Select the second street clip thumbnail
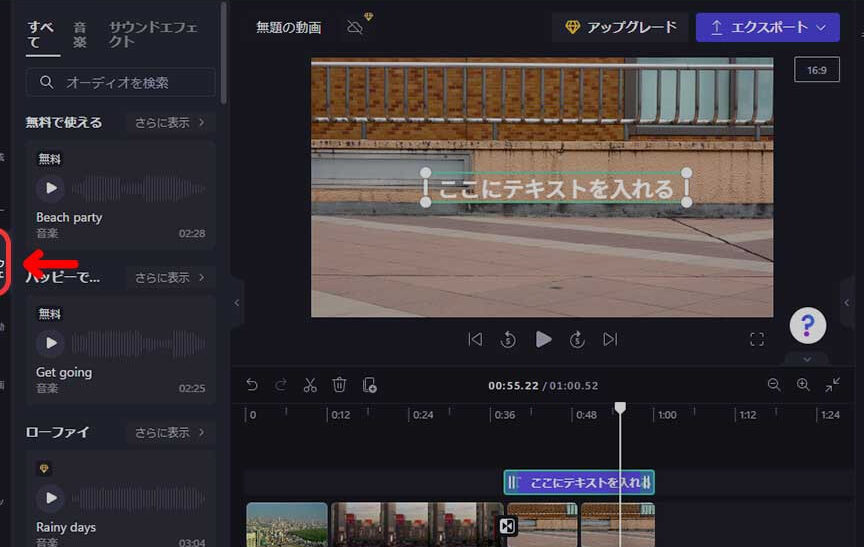The height and width of the screenshot is (547, 864). click(617, 524)
